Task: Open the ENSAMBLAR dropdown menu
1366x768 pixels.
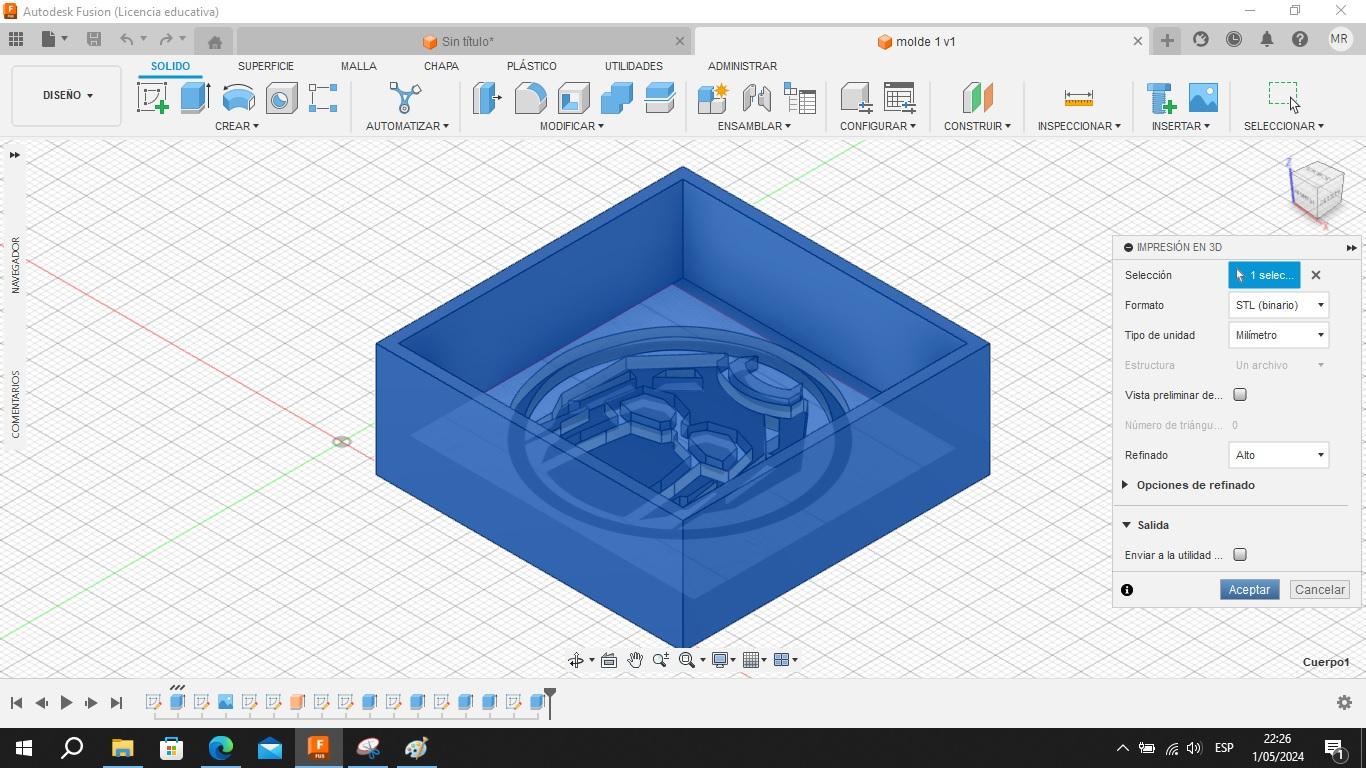Action: 754,126
